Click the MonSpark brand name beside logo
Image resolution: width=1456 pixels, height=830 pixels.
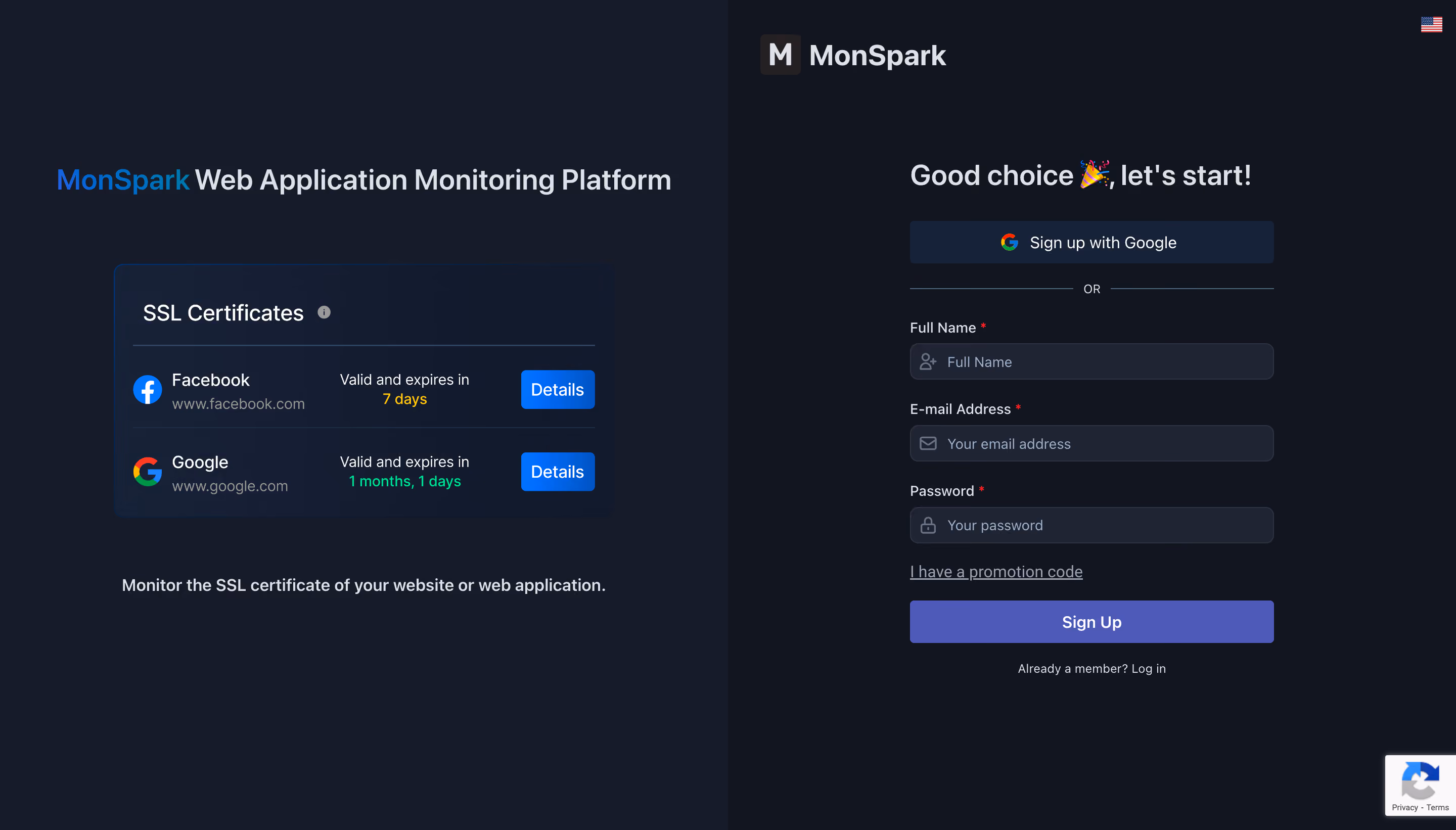click(x=877, y=55)
